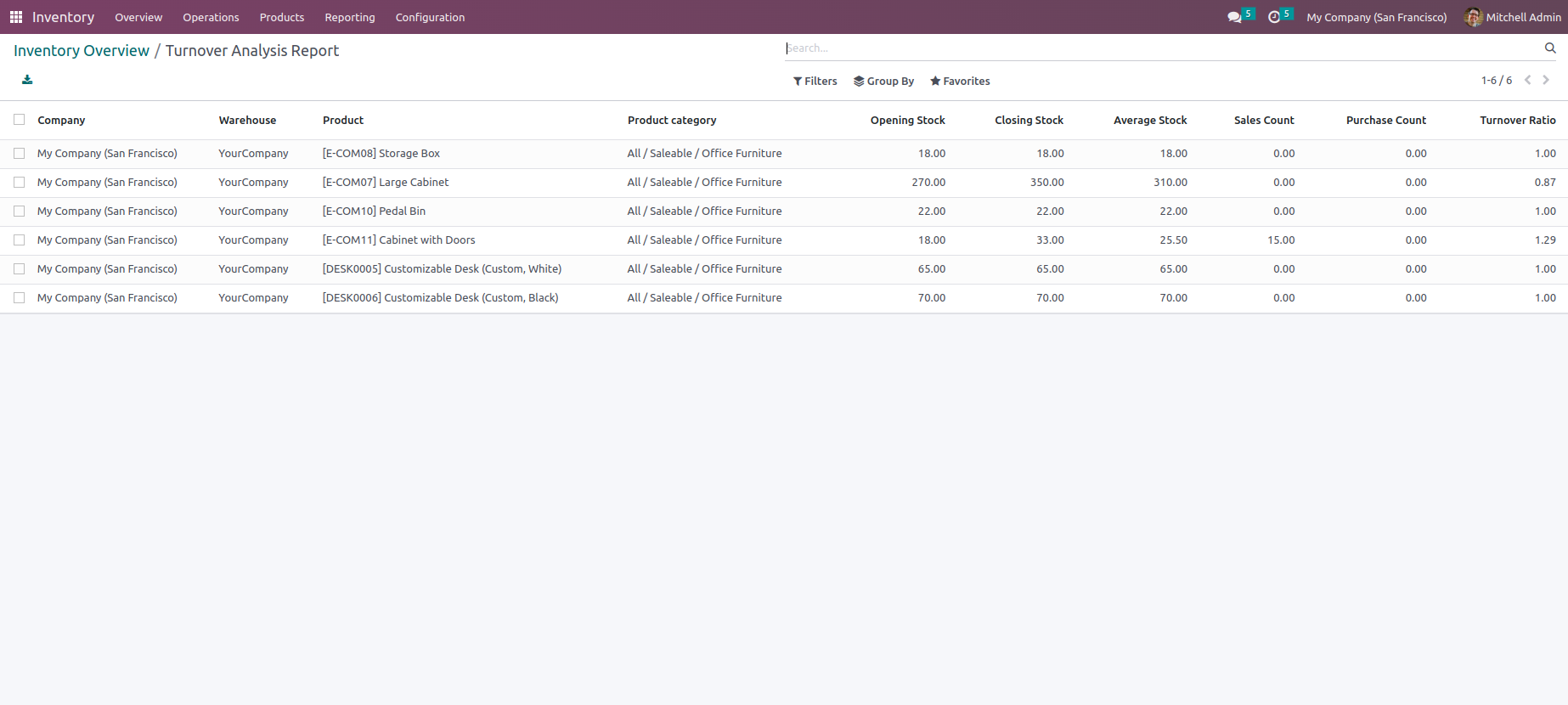The image size is (1568, 705).
Task: Check the Customizable Desk Black row checkbox
Action: click(x=20, y=298)
